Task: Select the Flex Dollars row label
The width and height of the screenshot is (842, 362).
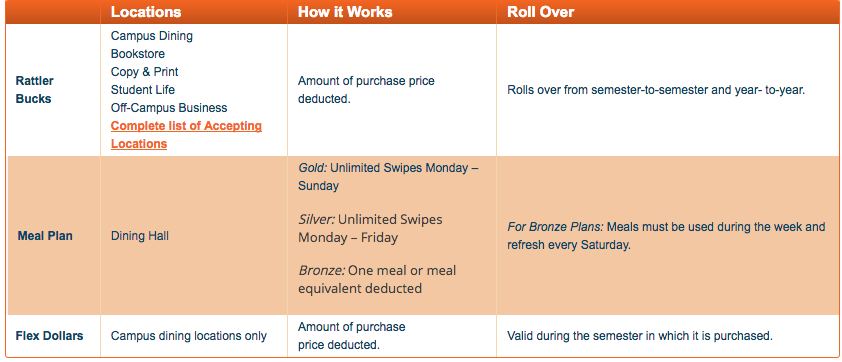Action: point(49,336)
